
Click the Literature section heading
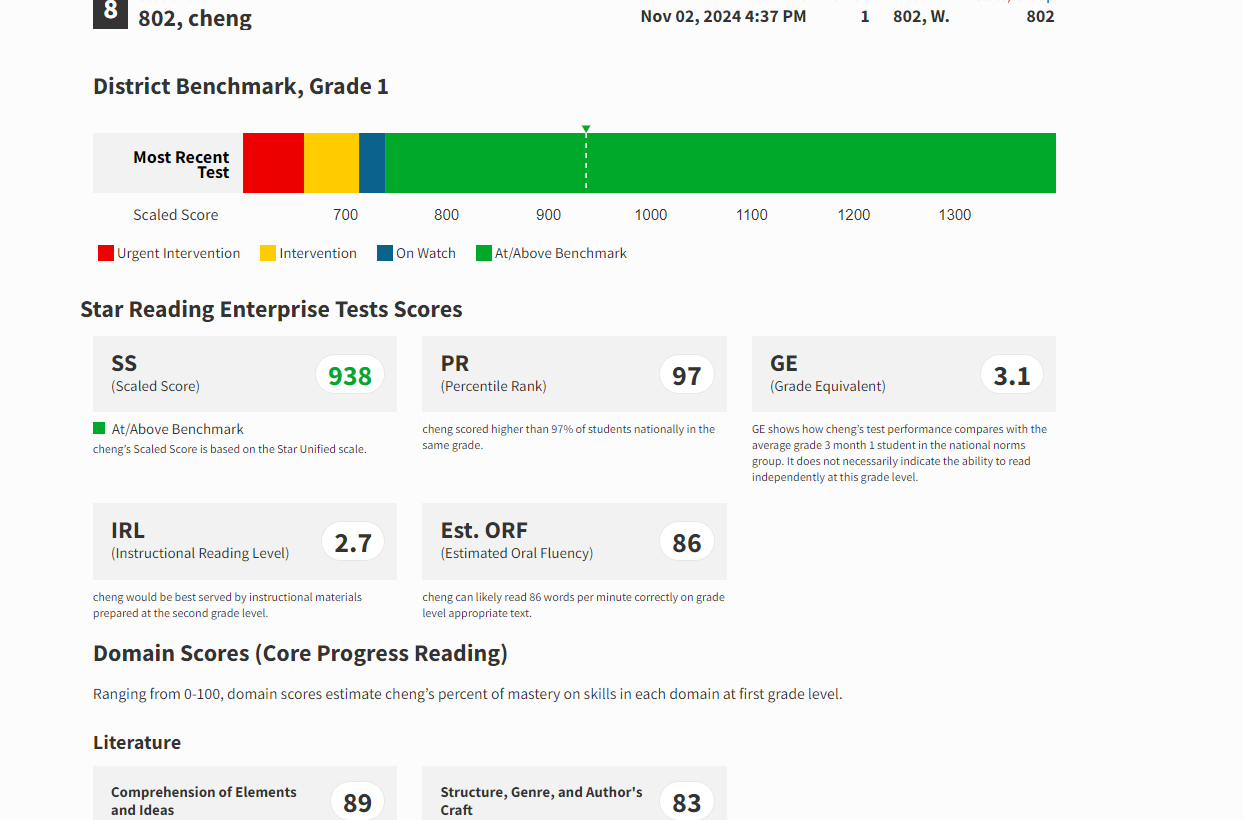tap(137, 742)
